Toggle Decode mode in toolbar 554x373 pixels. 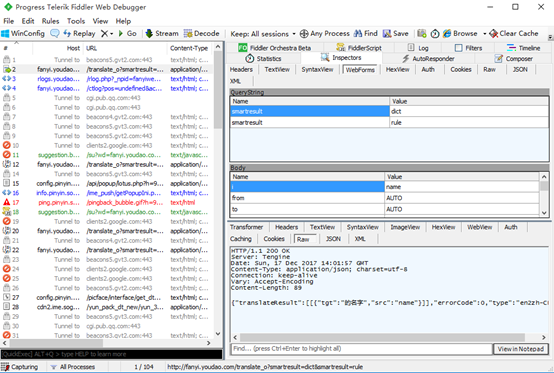(x=202, y=34)
